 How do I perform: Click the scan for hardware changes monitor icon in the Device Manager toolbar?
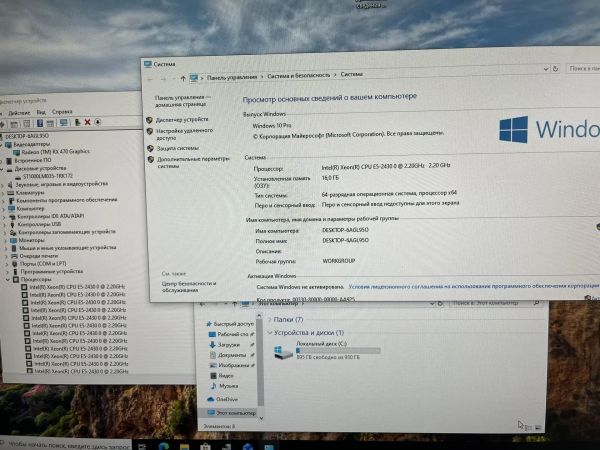point(64,122)
